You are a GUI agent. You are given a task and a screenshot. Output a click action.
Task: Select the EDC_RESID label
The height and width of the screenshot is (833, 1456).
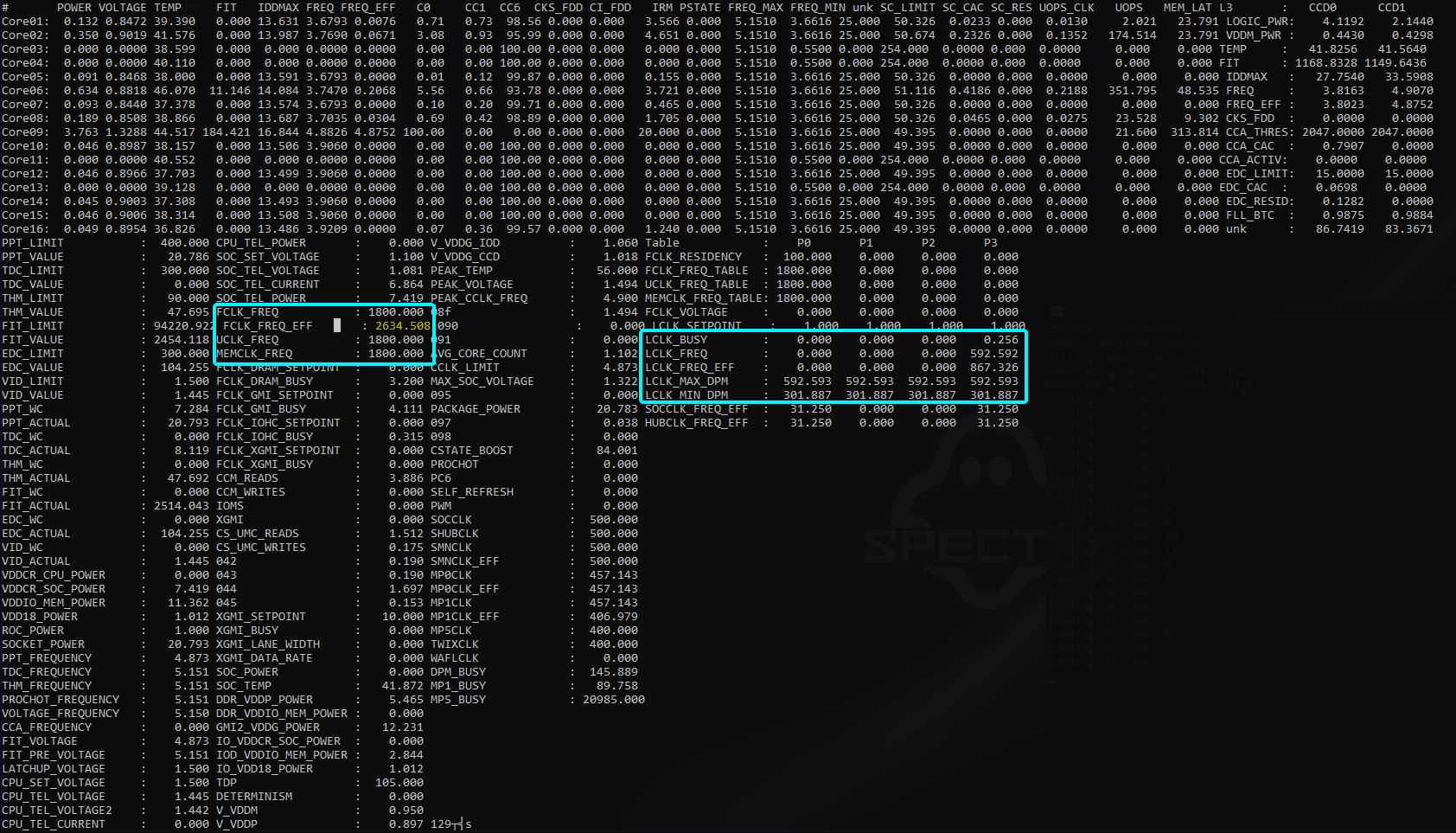[x=1257, y=202]
